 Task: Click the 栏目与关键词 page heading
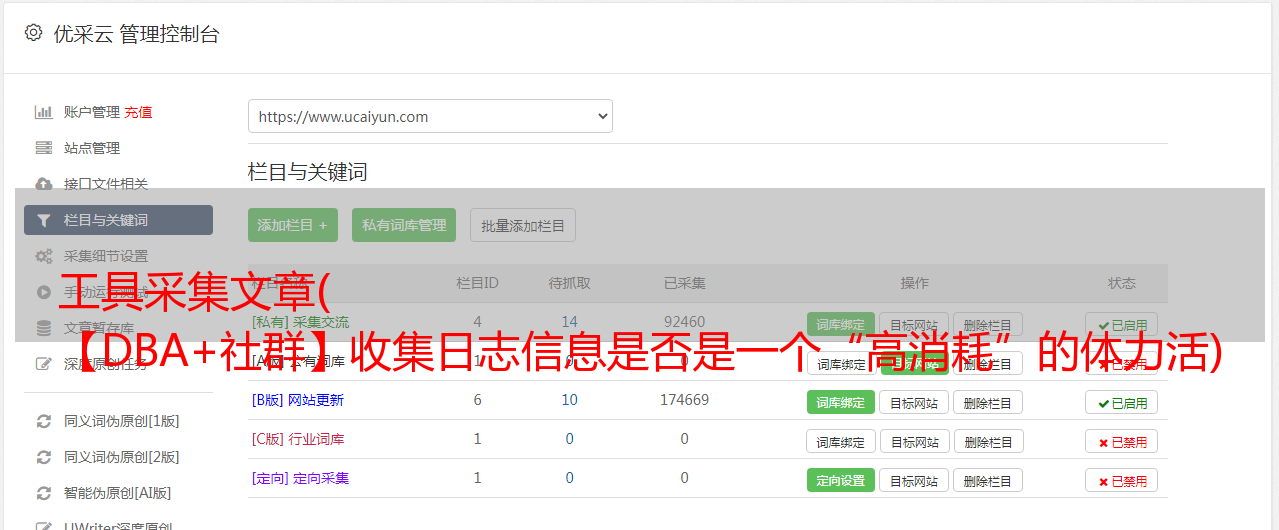click(x=307, y=172)
